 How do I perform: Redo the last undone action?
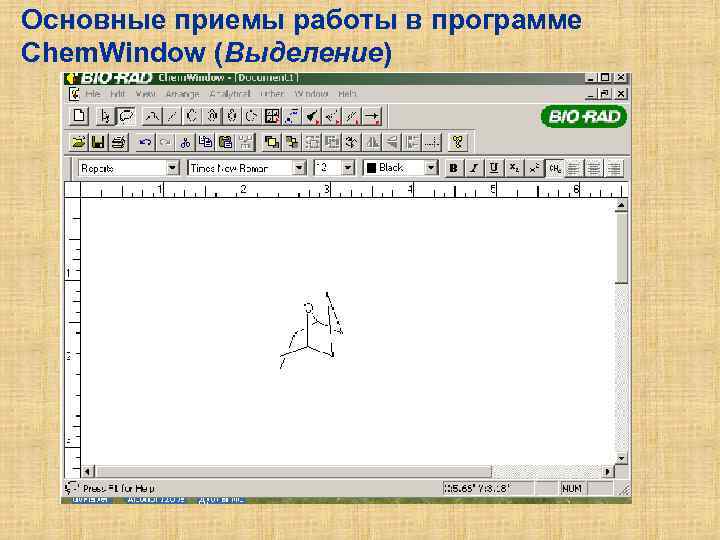pos(165,142)
